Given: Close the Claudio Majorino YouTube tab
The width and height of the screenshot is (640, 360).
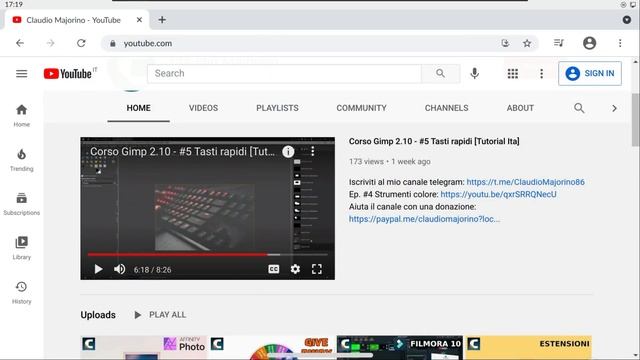Looking at the screenshot, I should (139, 20).
